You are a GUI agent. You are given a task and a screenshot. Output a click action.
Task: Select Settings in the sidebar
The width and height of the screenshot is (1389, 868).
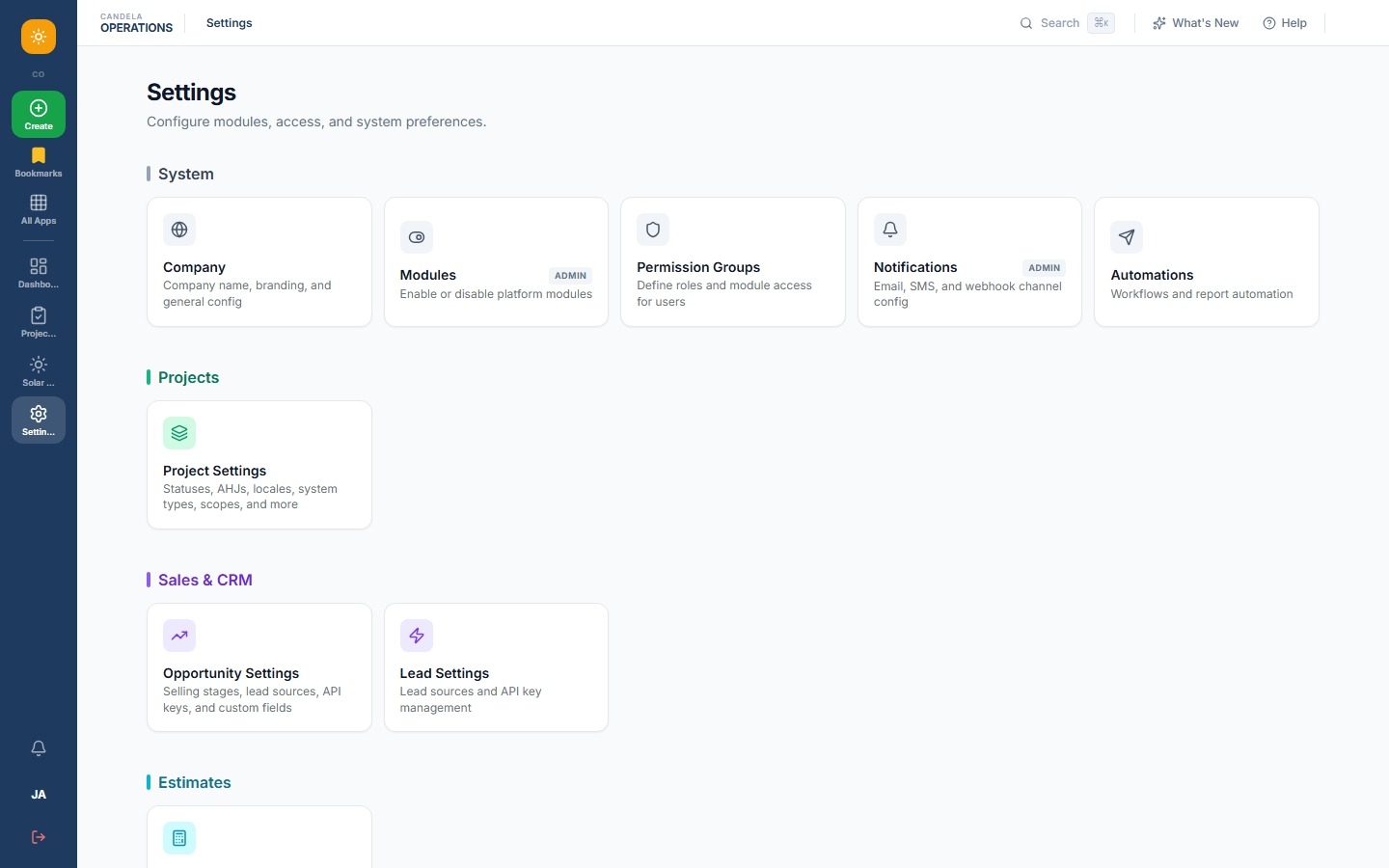tap(39, 420)
